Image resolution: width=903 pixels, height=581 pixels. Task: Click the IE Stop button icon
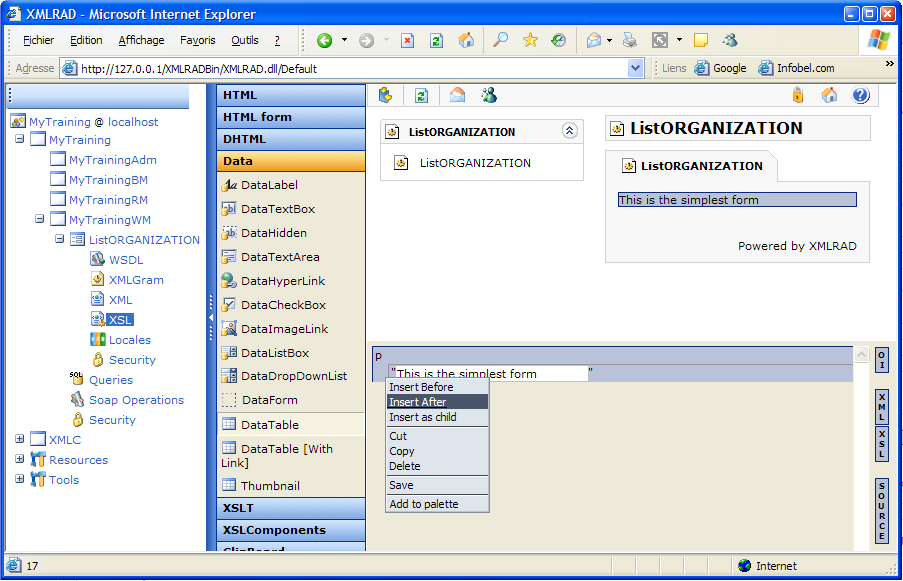[407, 41]
